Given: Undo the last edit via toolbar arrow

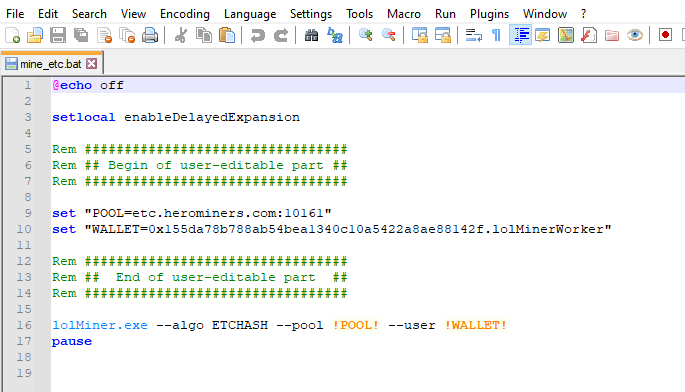Looking at the screenshot, I should (x=257, y=35).
